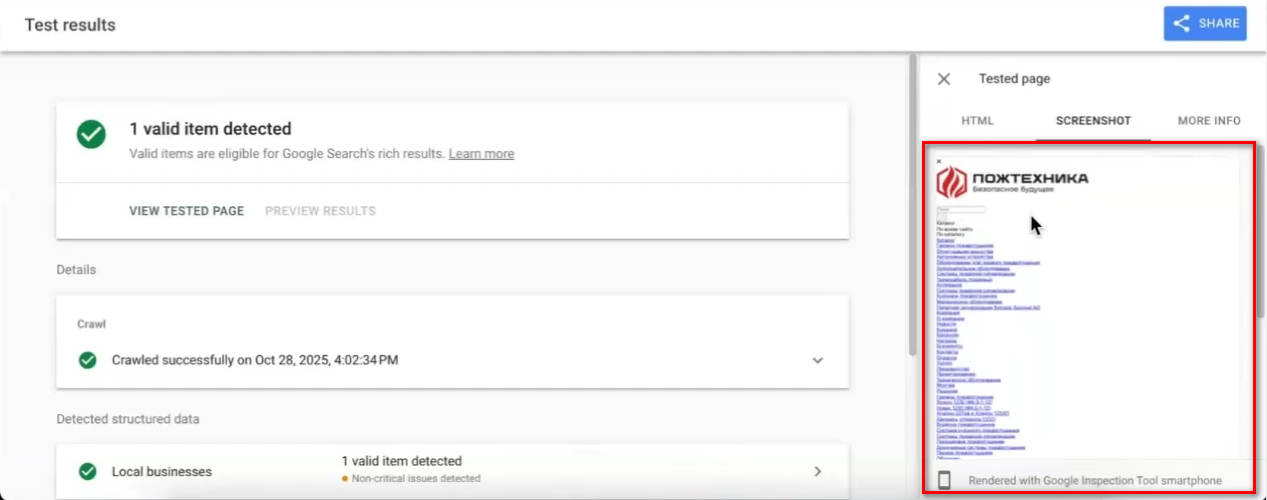1267x500 pixels.
Task: Click the smartphone icon in render footer
Action: pos(944,480)
